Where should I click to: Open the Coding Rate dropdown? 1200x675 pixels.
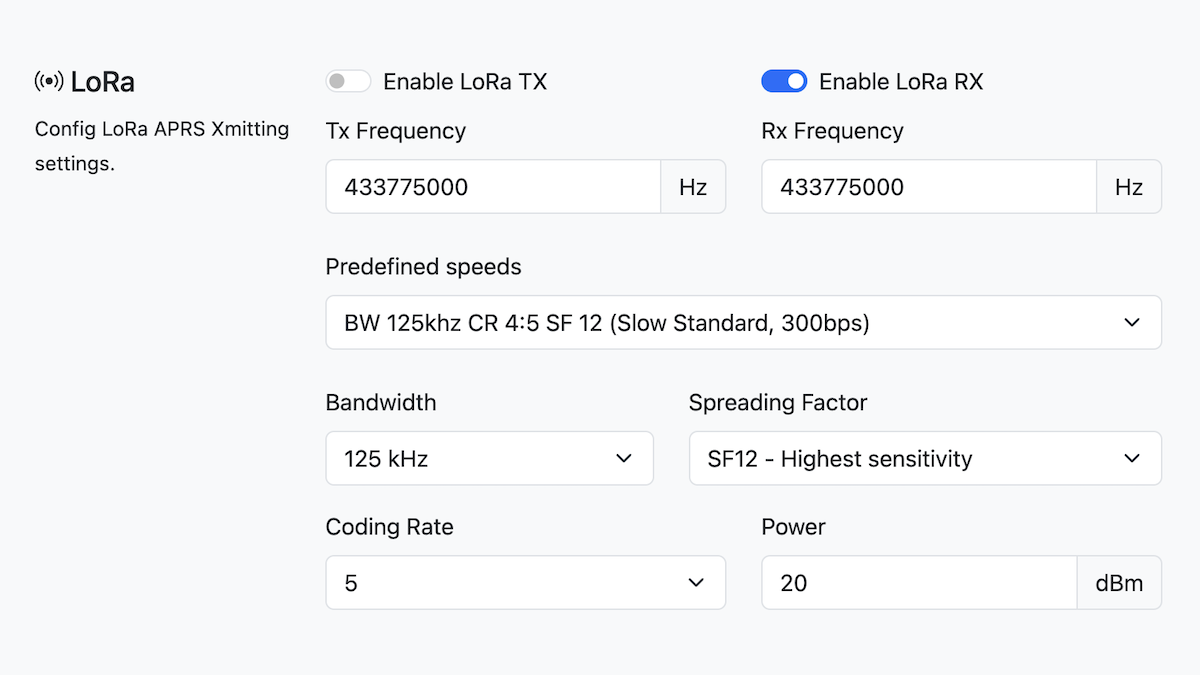tap(525, 583)
